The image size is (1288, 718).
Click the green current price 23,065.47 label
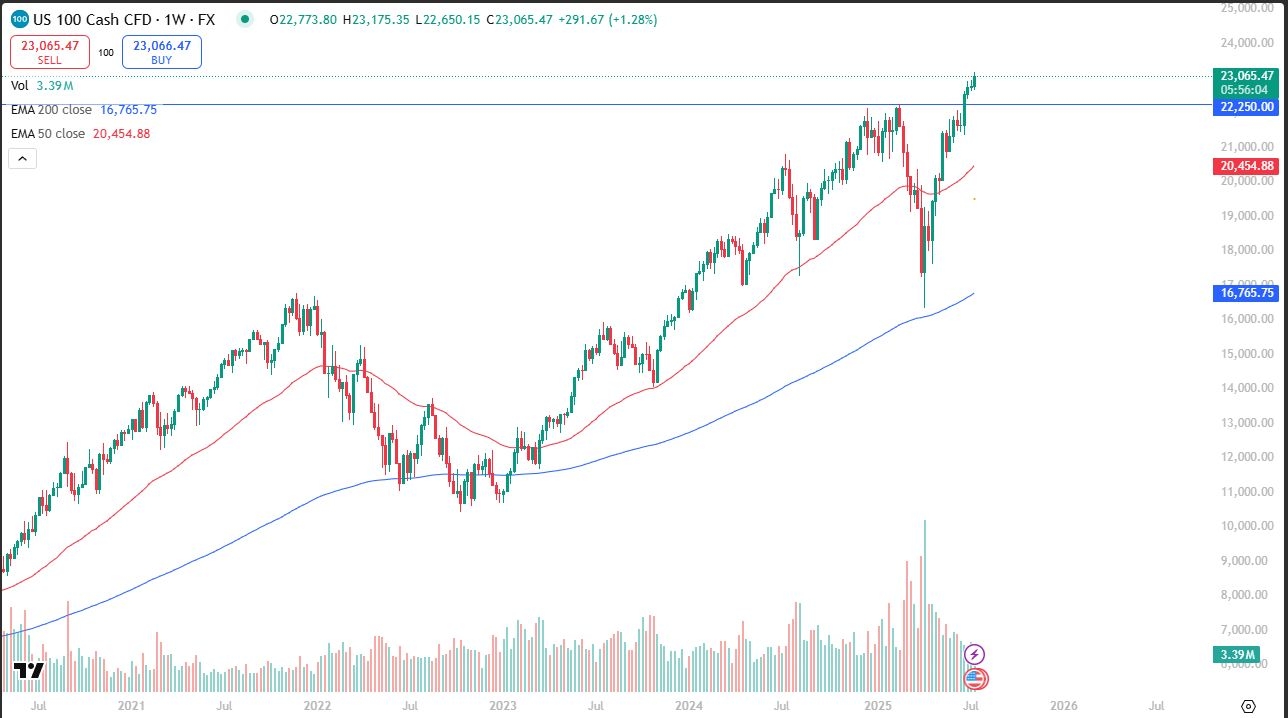pyautogui.click(x=1246, y=76)
